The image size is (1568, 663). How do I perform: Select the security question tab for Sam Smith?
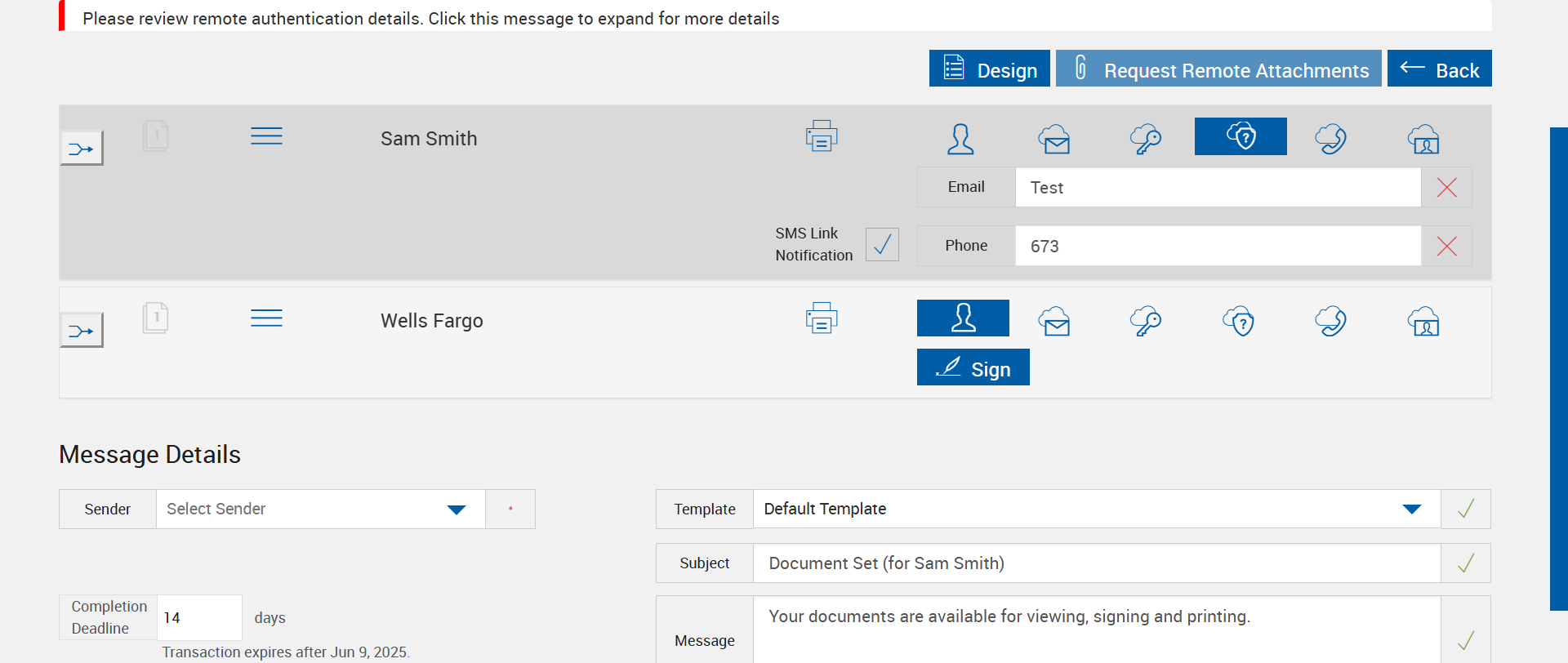[1241, 136]
